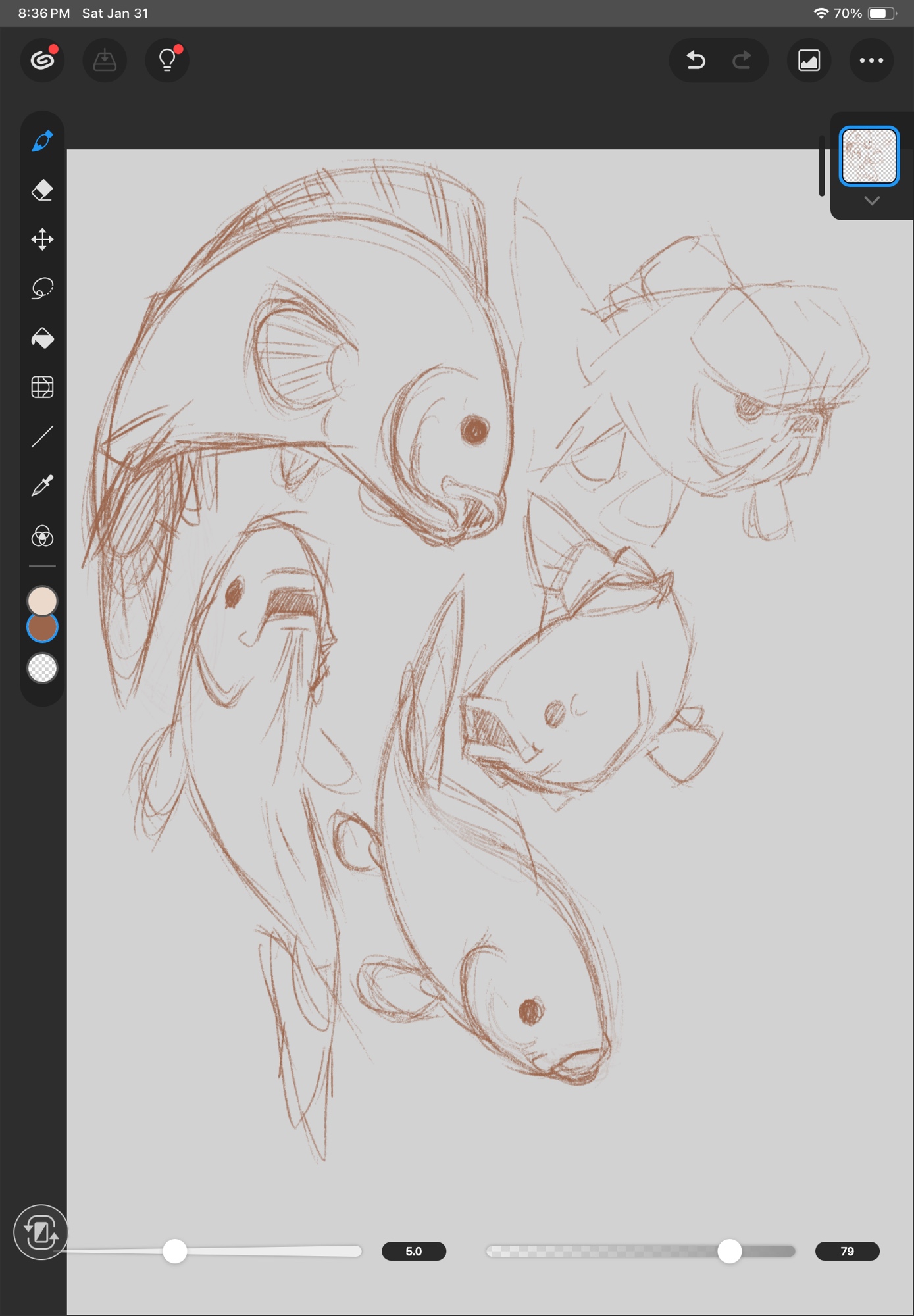This screenshot has height=1316, width=914.
Task: Click the brush size slider handle
Action: [175, 1251]
